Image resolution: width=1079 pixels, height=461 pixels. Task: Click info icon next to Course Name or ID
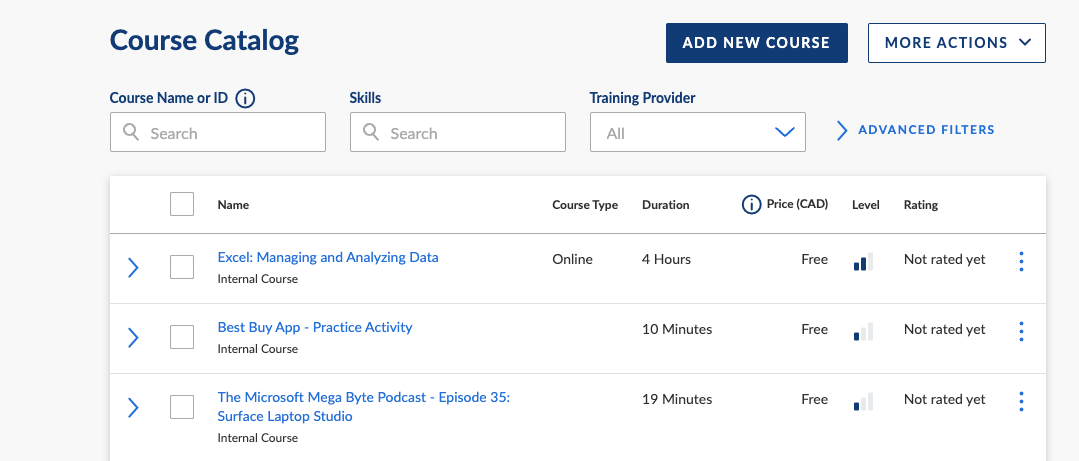[x=245, y=98]
